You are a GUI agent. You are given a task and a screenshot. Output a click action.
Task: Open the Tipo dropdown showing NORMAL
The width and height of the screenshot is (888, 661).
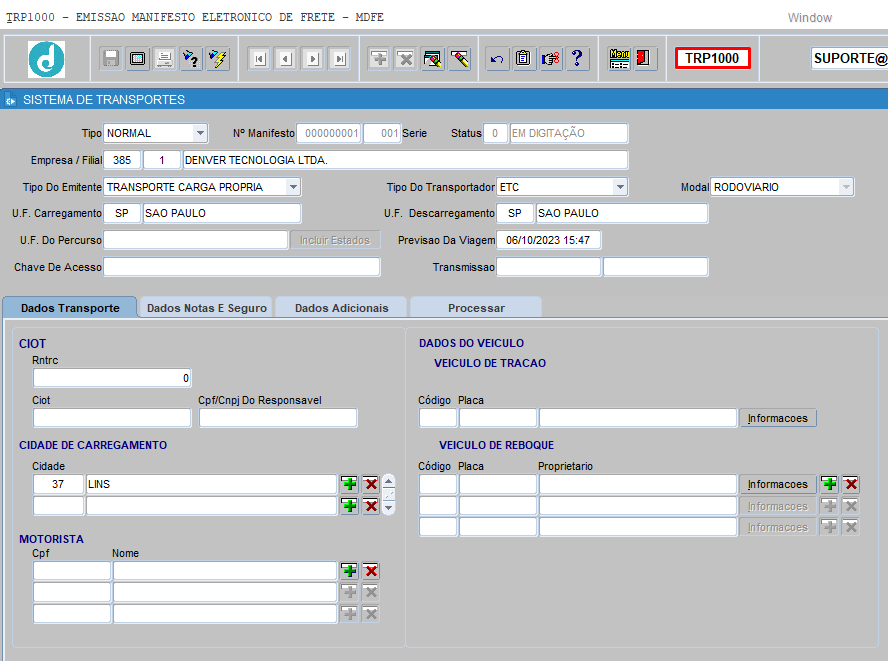click(x=200, y=133)
